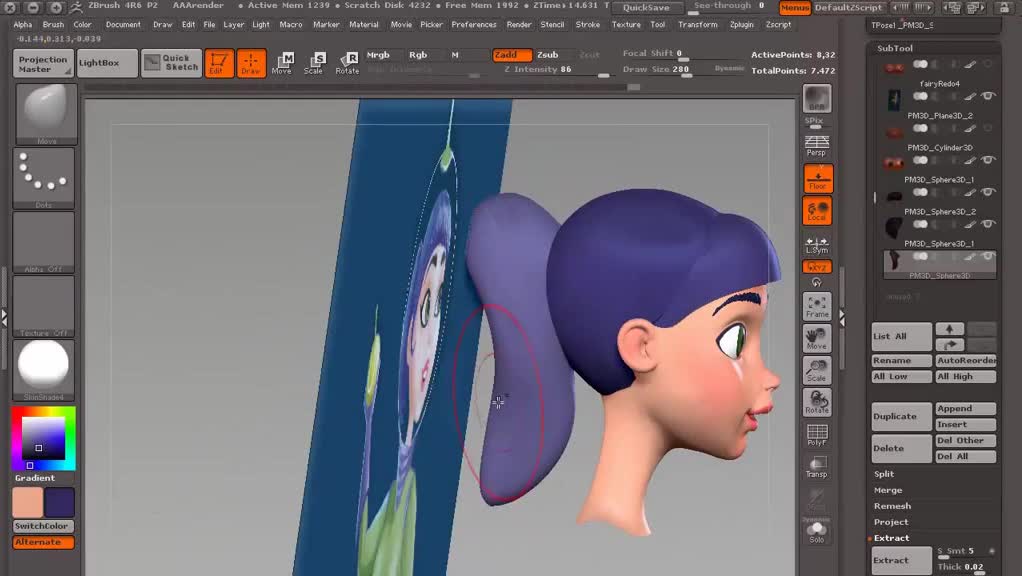Open the Document menu
This screenshot has width=1022, height=576.
(x=123, y=25)
